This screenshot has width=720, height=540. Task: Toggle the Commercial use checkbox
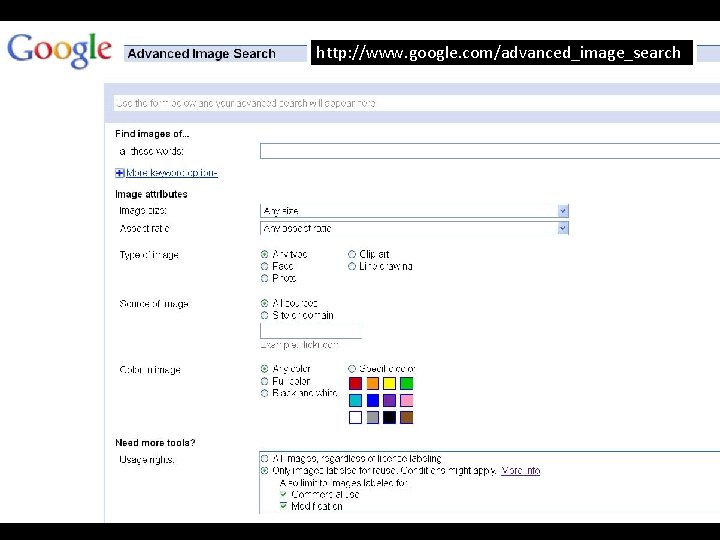[283, 495]
